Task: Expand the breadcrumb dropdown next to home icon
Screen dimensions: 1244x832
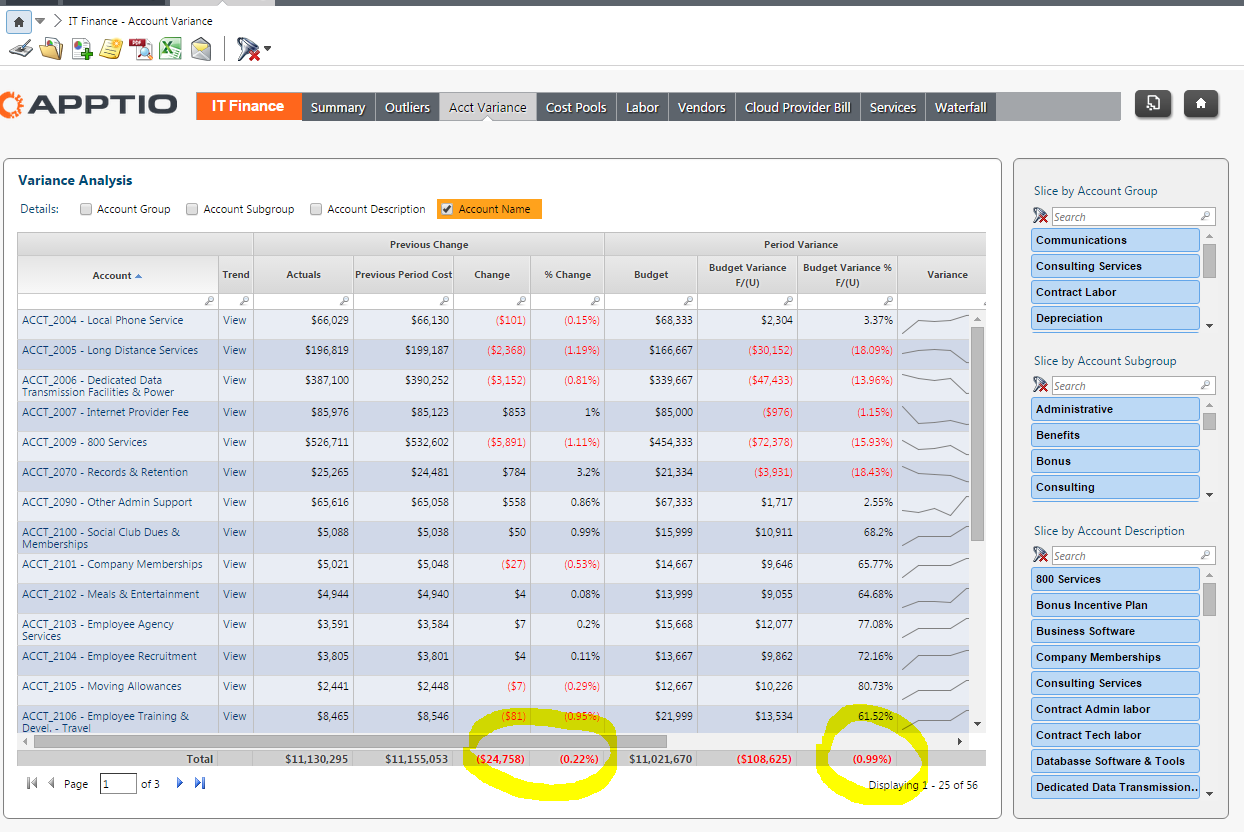Action: [x=39, y=20]
